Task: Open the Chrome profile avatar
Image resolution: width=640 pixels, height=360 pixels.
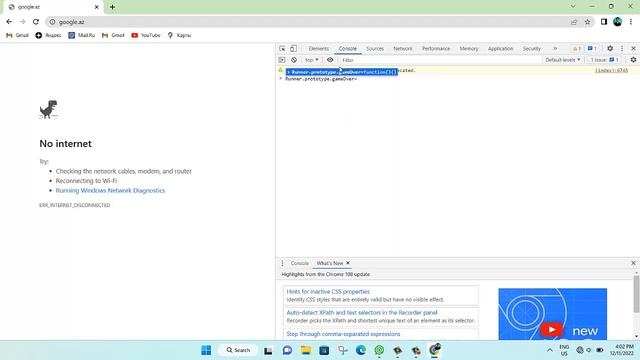Action: (x=617, y=22)
